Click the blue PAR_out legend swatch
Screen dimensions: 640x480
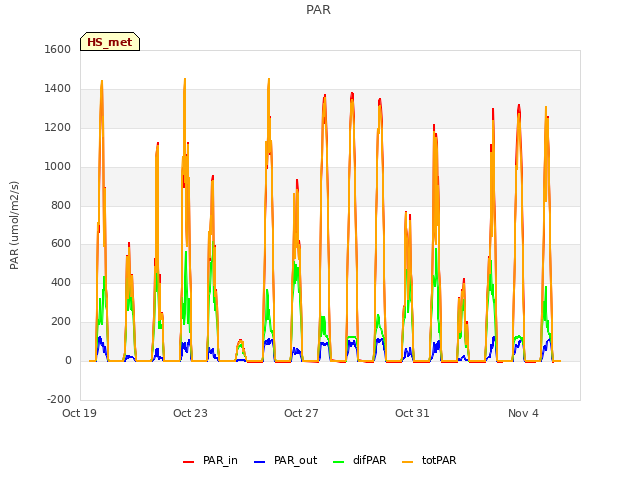[259, 462]
